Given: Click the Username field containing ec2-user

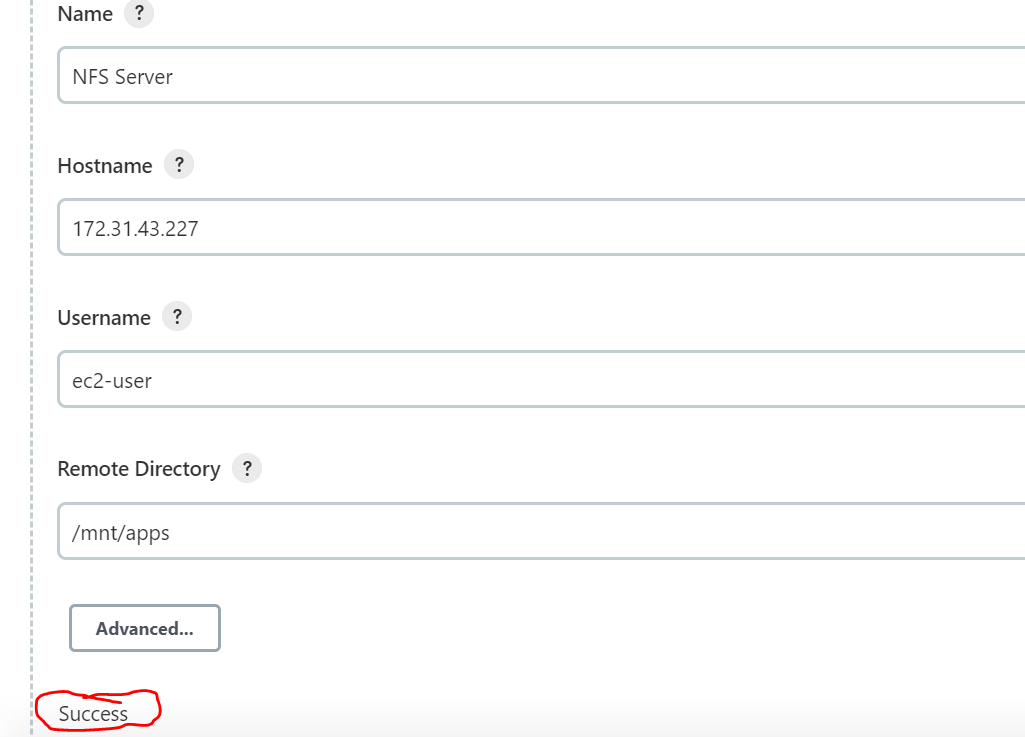Looking at the screenshot, I should click(x=400, y=380).
